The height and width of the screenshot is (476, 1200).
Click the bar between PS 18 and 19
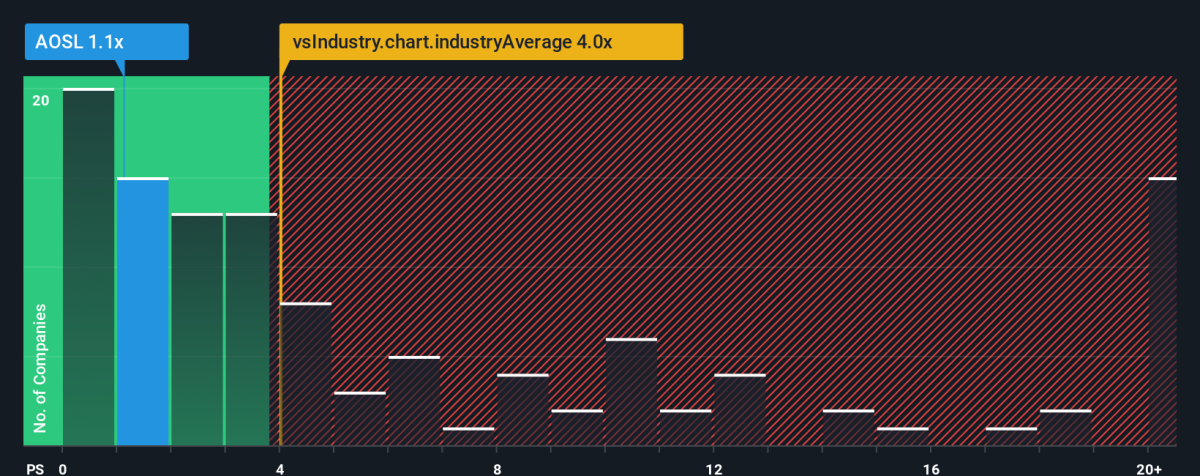pyautogui.click(x=1065, y=428)
